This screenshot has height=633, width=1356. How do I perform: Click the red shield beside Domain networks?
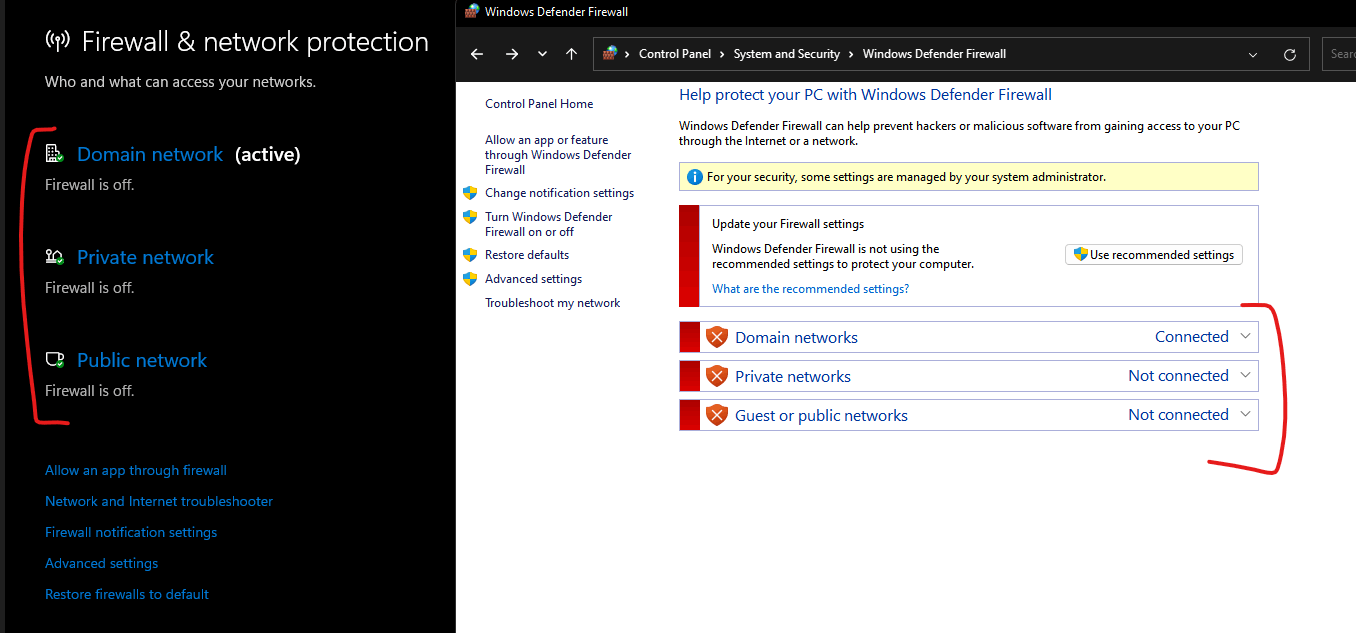point(716,337)
